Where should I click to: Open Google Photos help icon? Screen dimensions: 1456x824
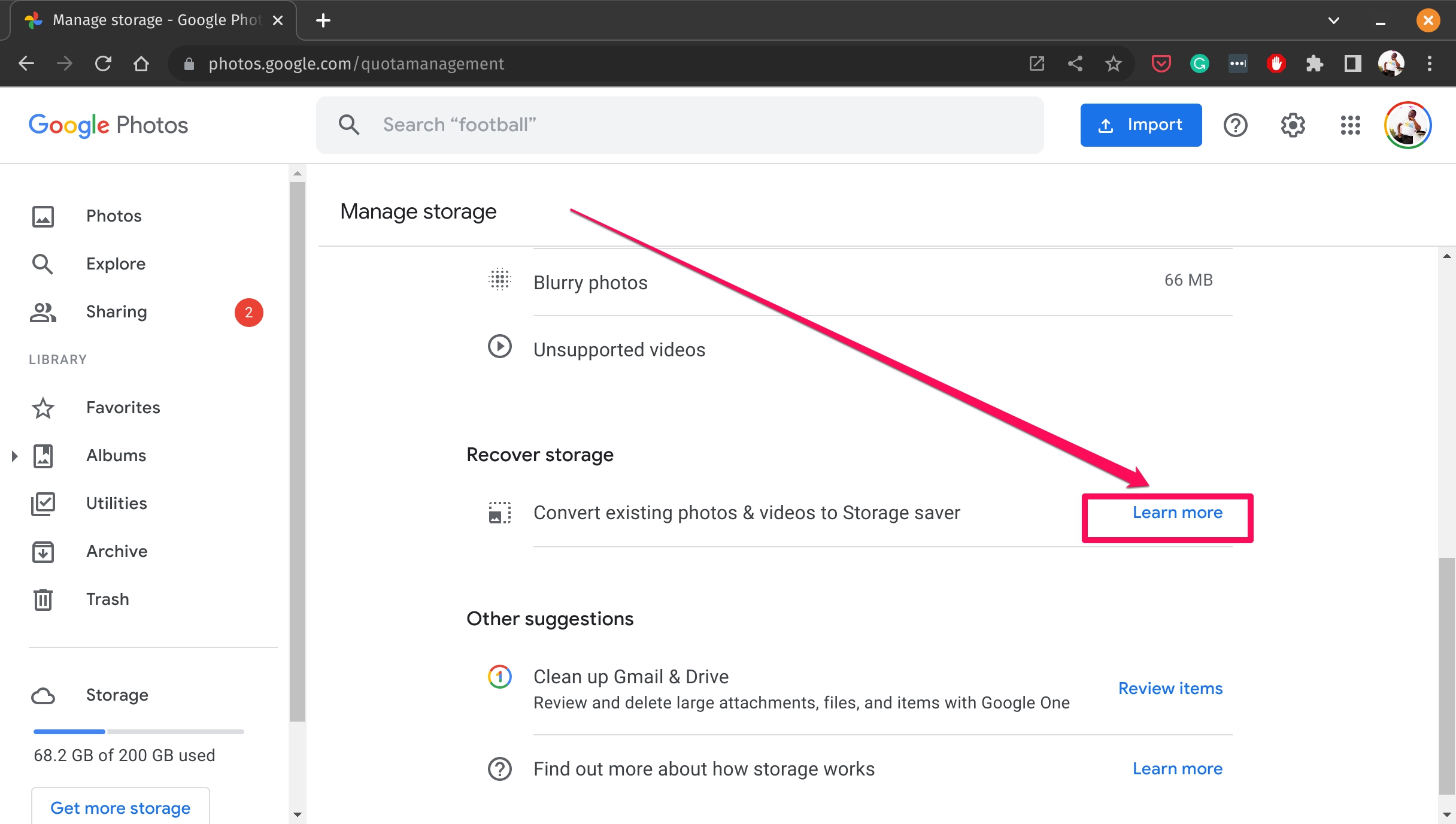1235,125
